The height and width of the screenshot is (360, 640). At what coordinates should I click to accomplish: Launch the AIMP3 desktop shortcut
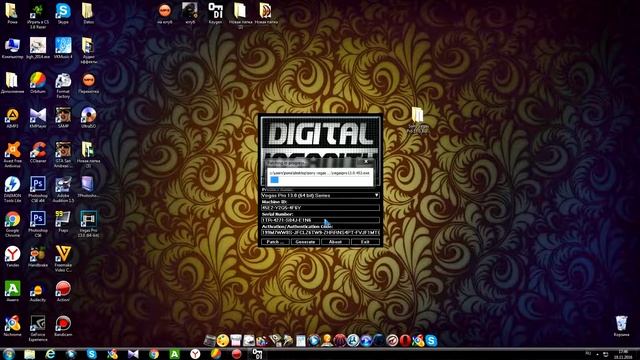(12, 118)
